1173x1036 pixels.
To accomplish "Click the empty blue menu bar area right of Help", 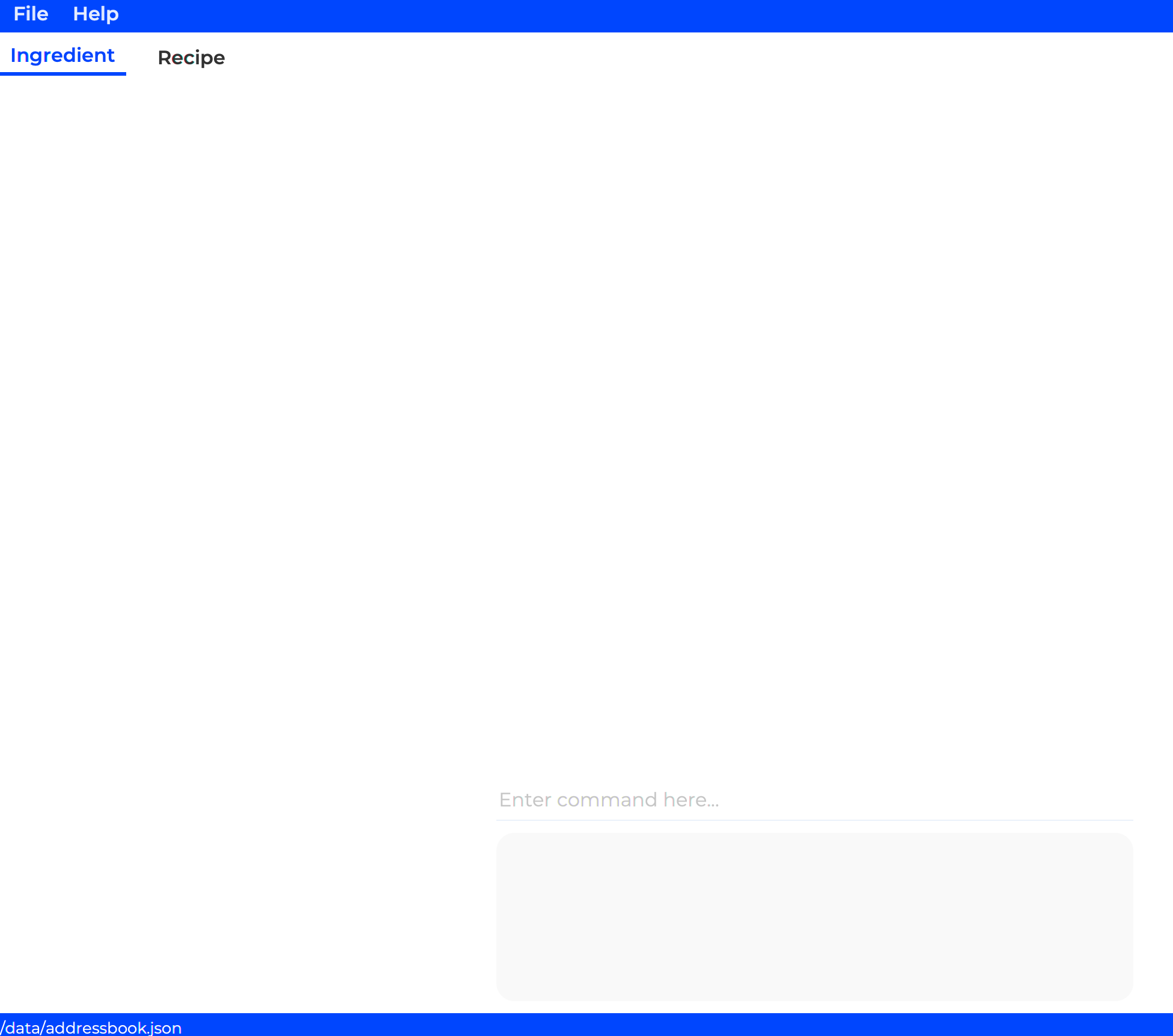I will coord(601,15).
